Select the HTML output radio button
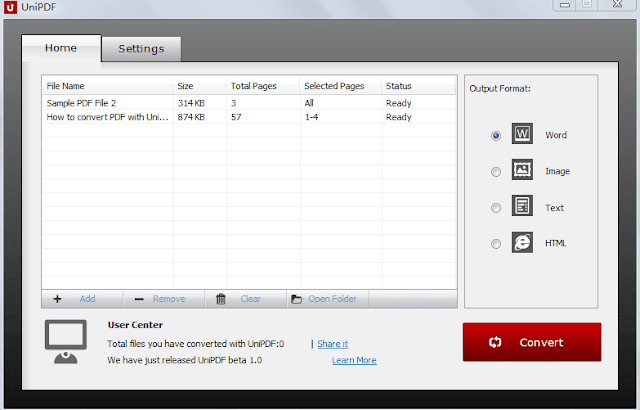Screen dimensions: 640x410 496,244
